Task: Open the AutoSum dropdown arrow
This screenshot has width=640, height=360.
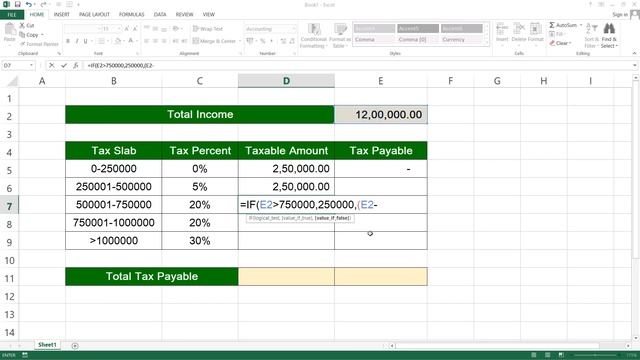Action: [x=581, y=25]
